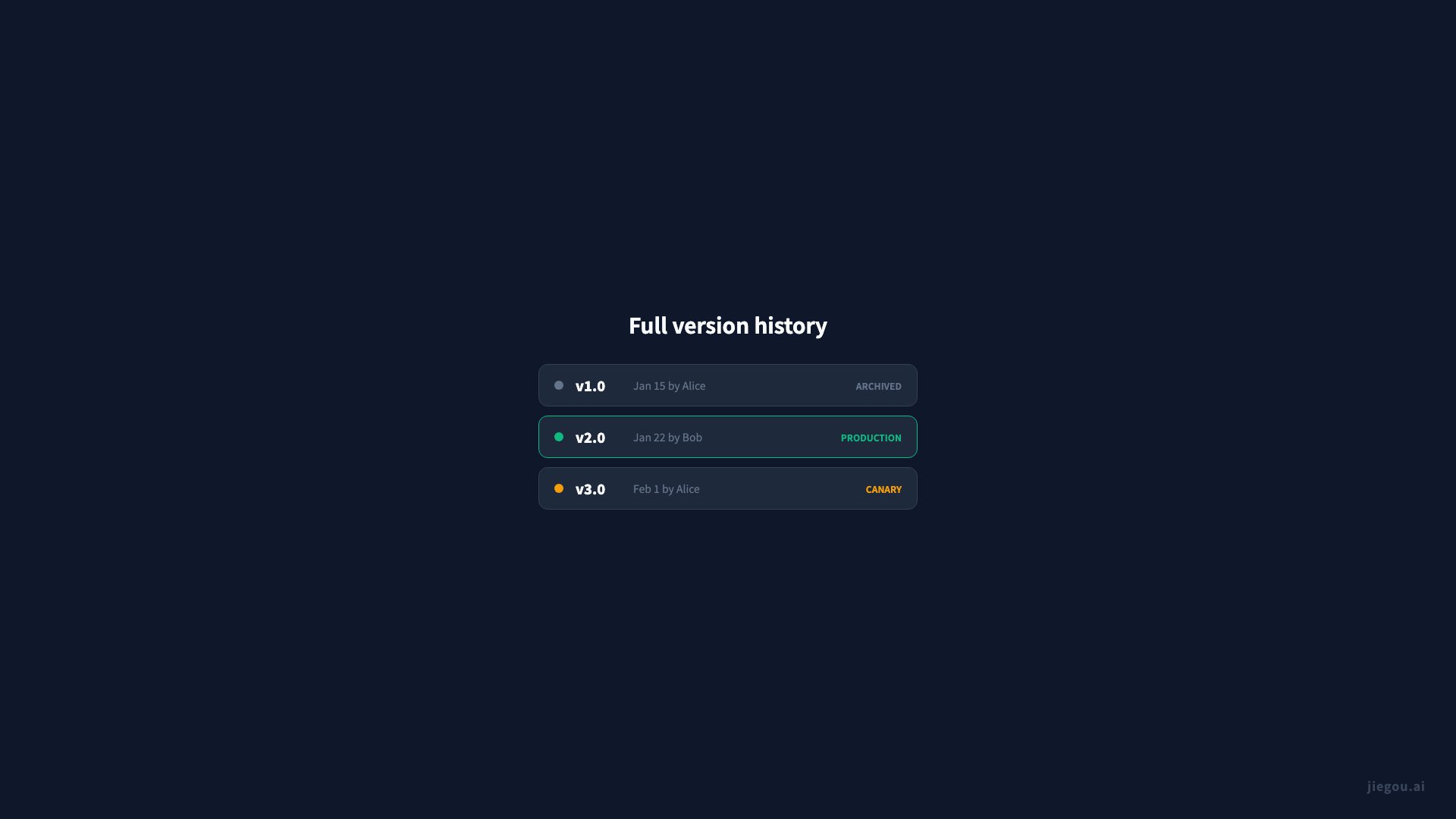Select the v3.0 version label
This screenshot has height=819, width=1456.
click(590, 489)
